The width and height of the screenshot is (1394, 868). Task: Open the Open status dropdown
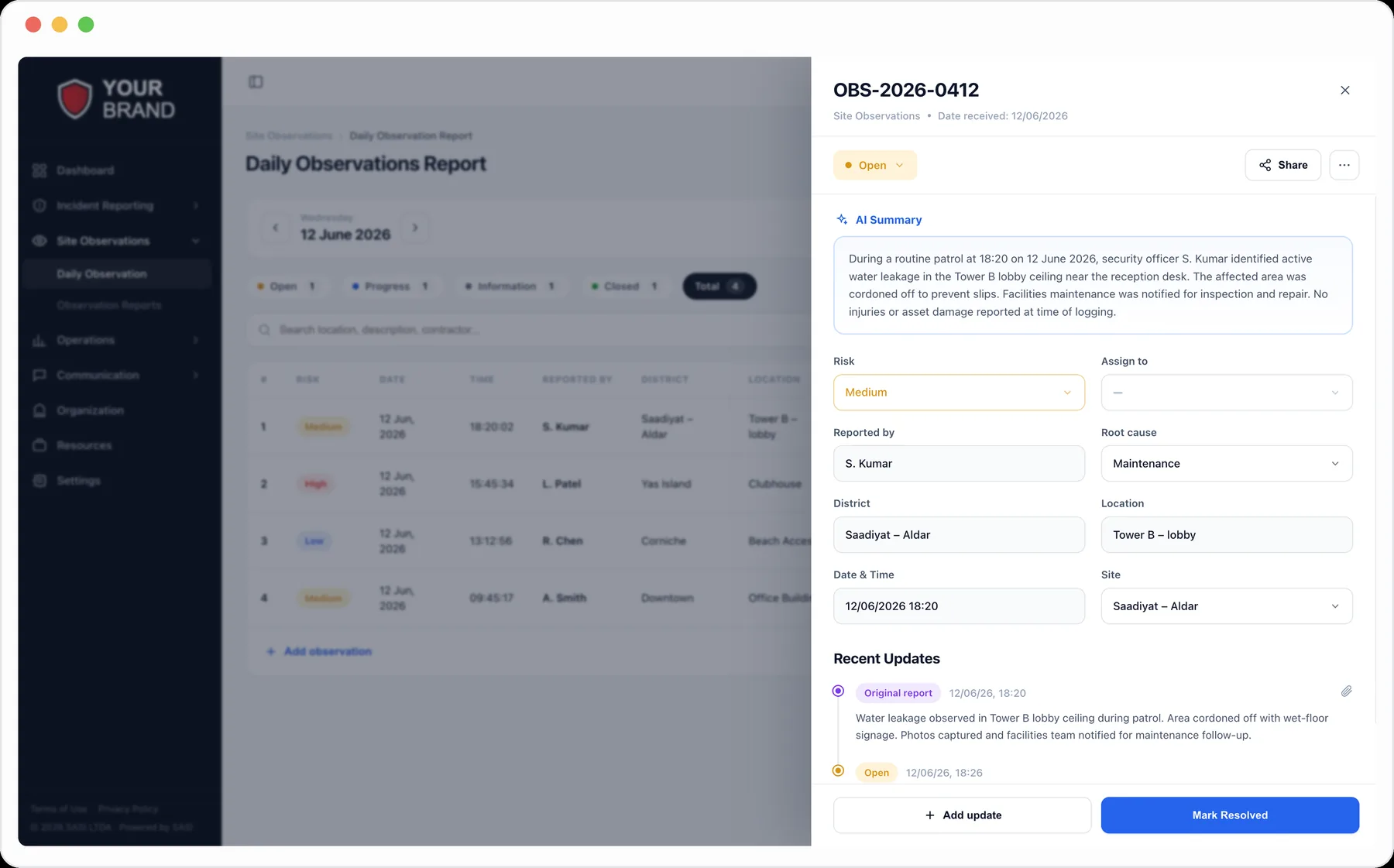(875, 165)
